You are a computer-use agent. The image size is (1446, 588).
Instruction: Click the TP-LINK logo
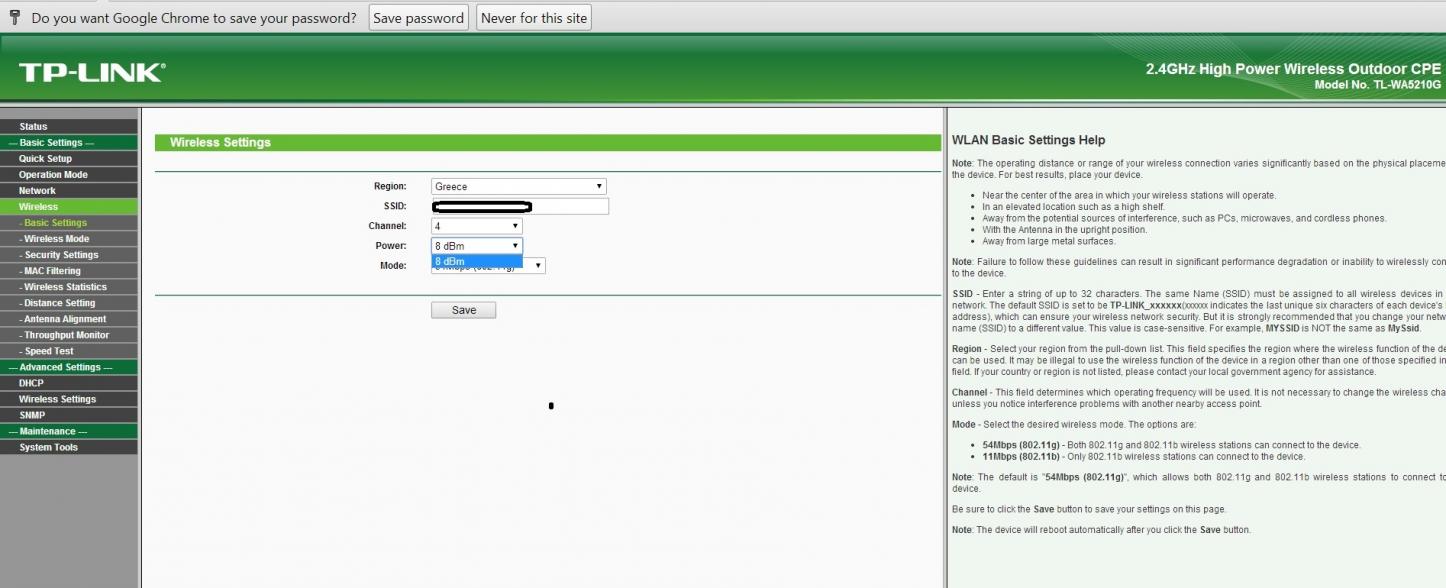(91, 72)
